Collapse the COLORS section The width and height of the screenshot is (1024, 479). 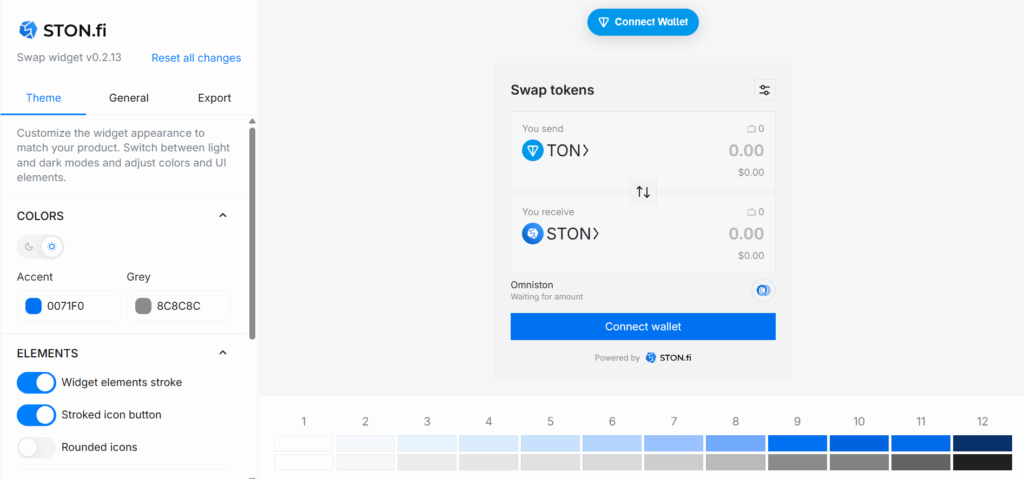point(223,215)
